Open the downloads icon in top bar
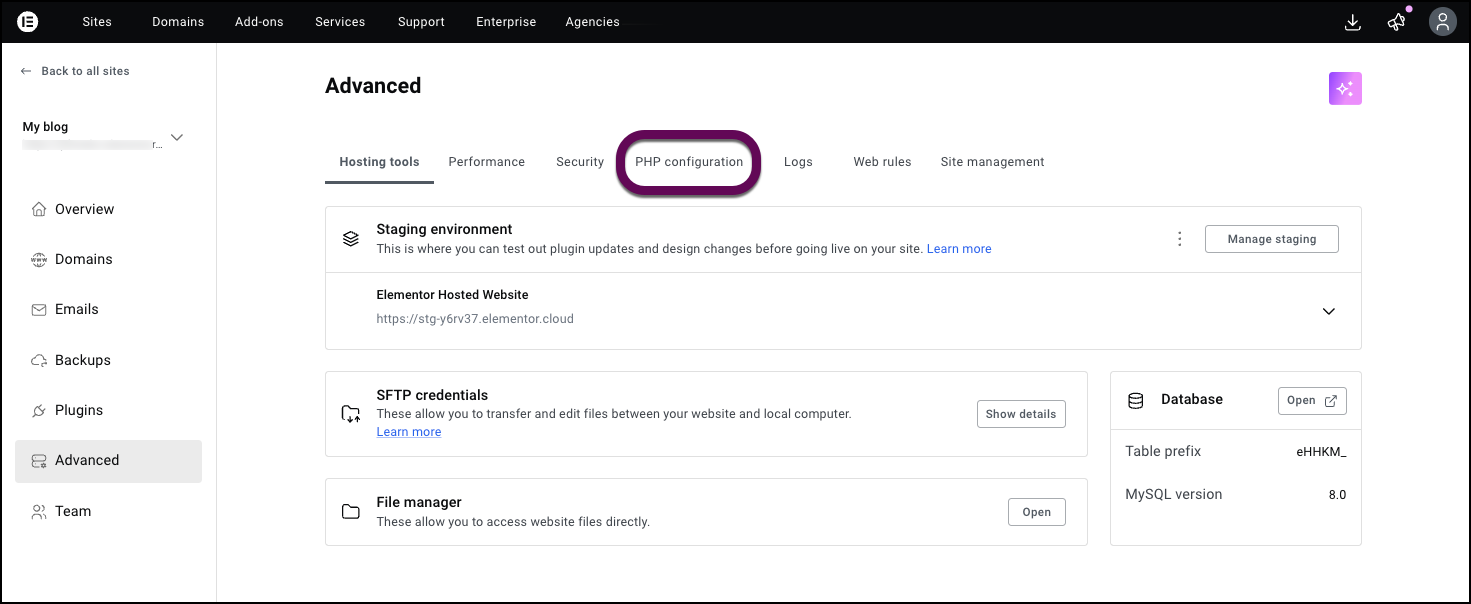The image size is (1471, 604). click(x=1353, y=22)
